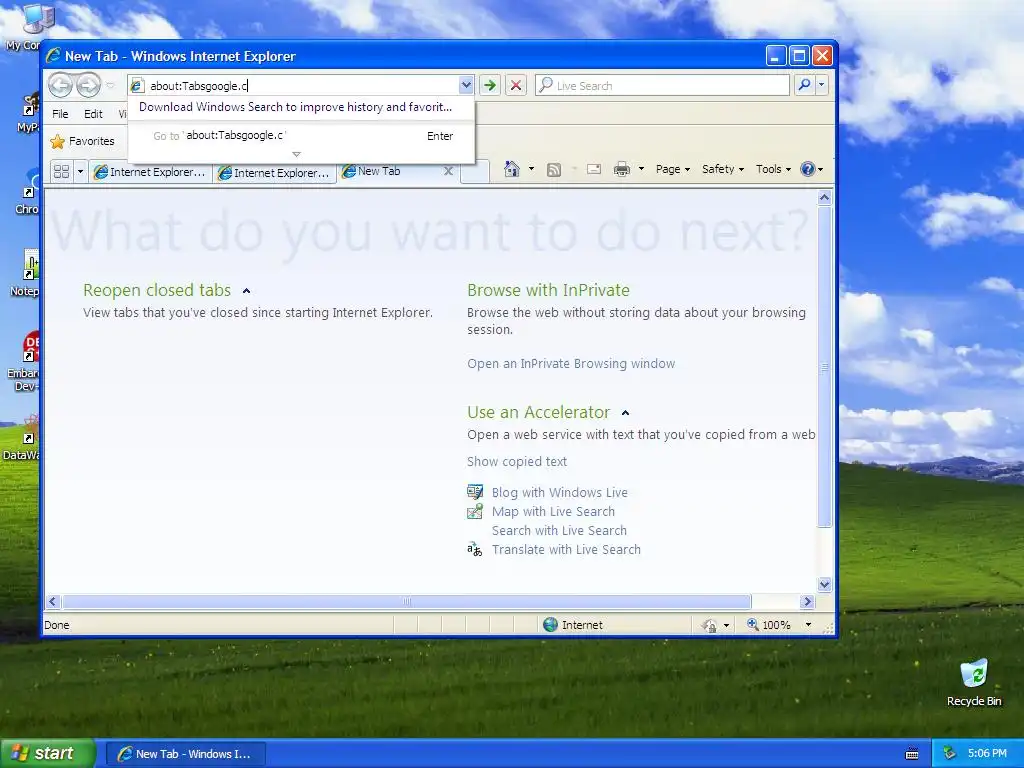Click the Back navigation arrow
The height and width of the screenshot is (768, 1024).
pyautogui.click(x=60, y=85)
